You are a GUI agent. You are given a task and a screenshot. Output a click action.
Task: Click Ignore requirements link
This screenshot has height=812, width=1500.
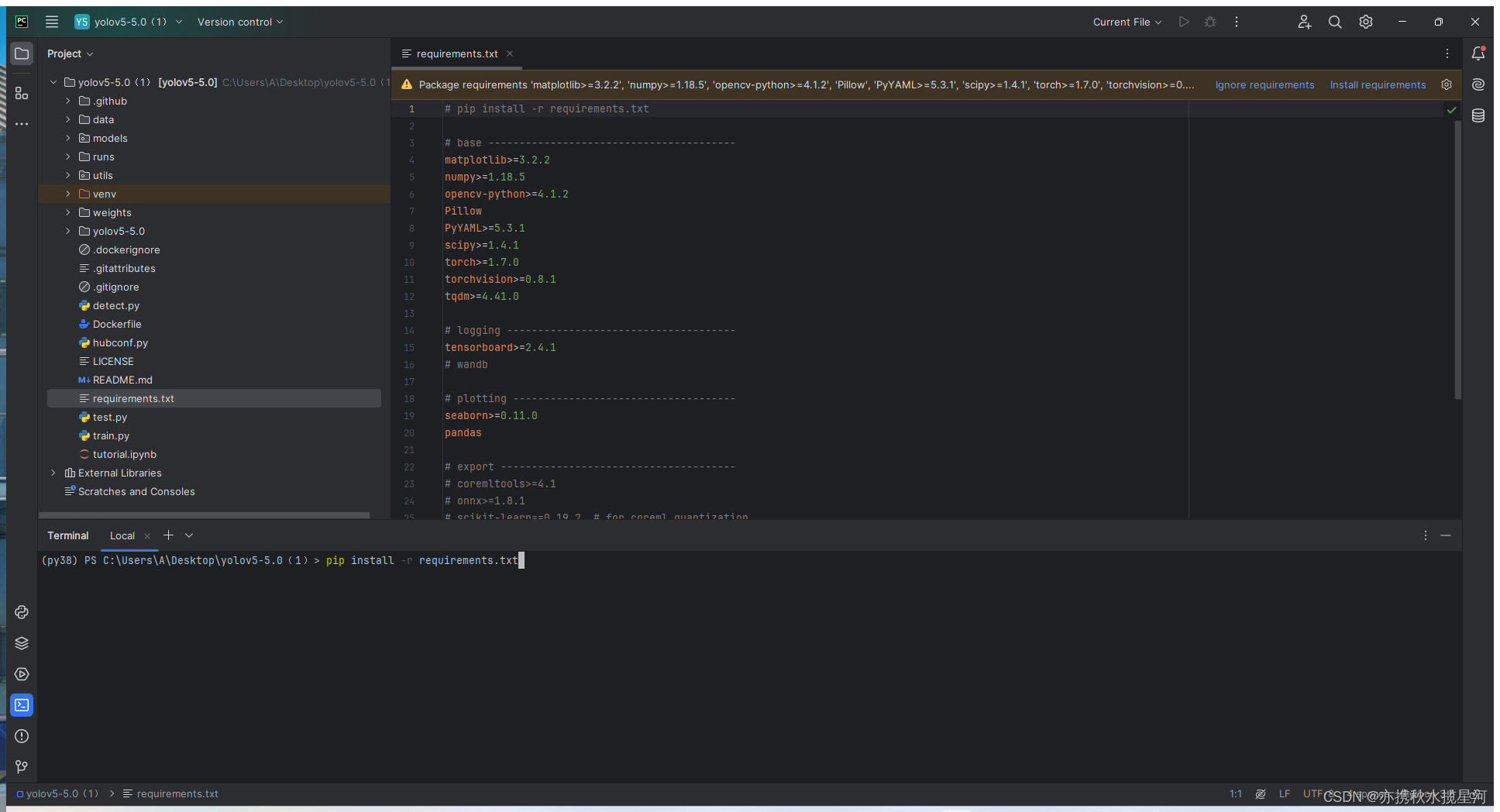[x=1264, y=84]
